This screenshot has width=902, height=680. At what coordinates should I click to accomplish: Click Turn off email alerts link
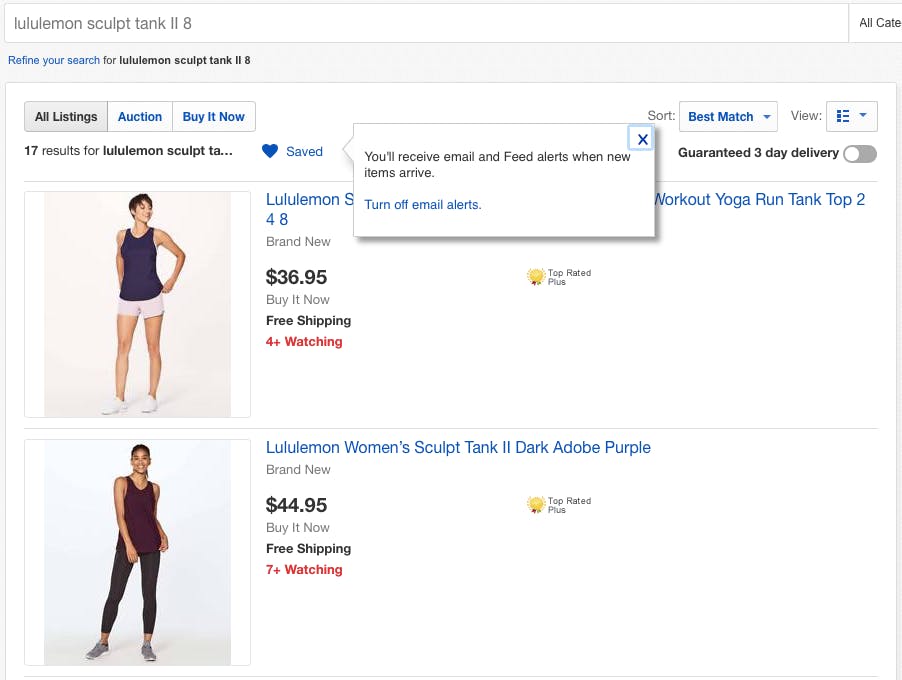coord(423,204)
